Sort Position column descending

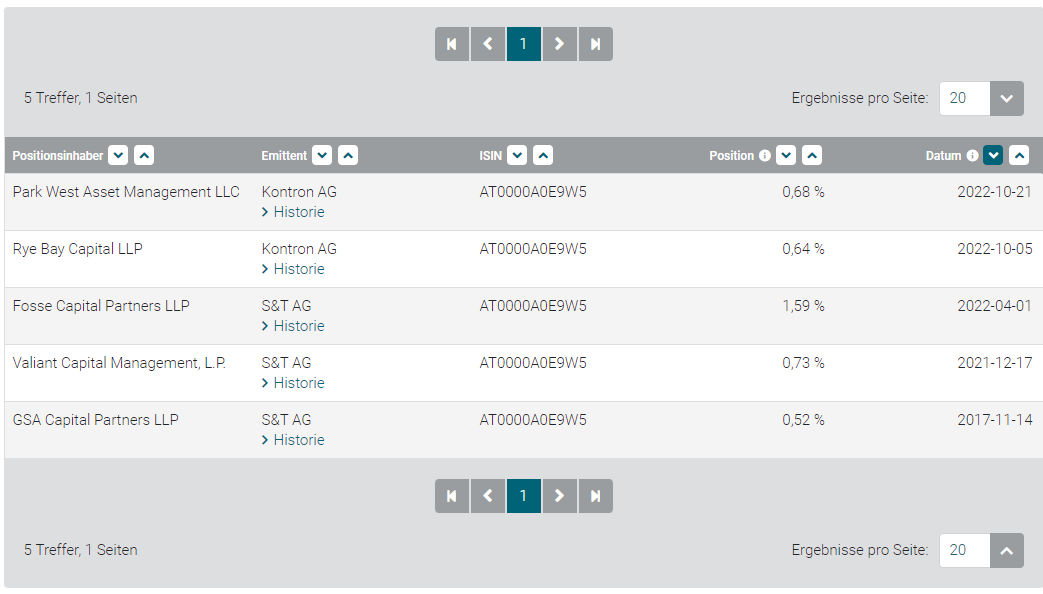(786, 155)
